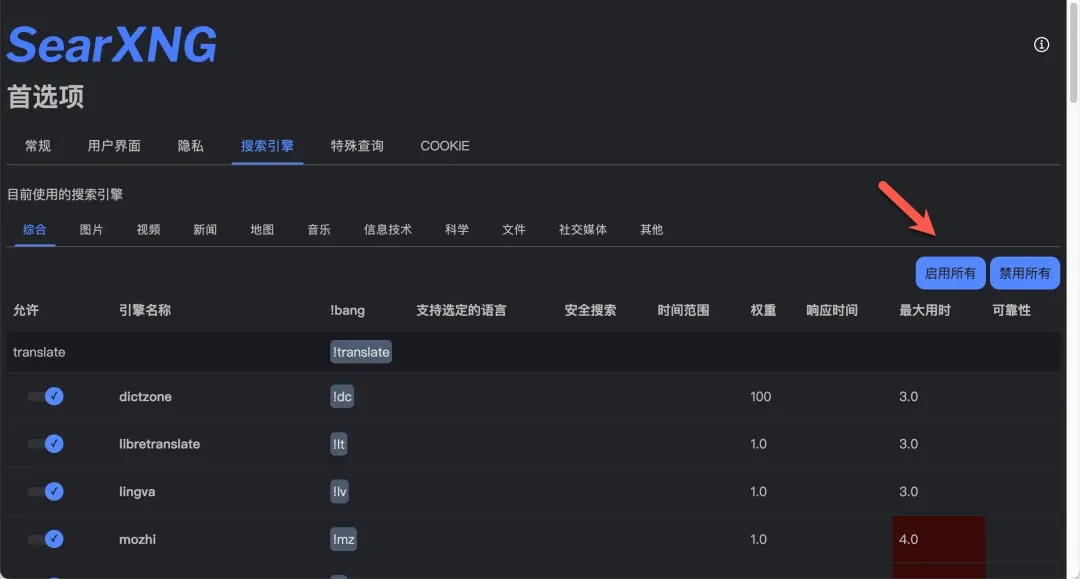1080x579 pixels.
Task: Click the SearXNG logo
Action: 112,45
